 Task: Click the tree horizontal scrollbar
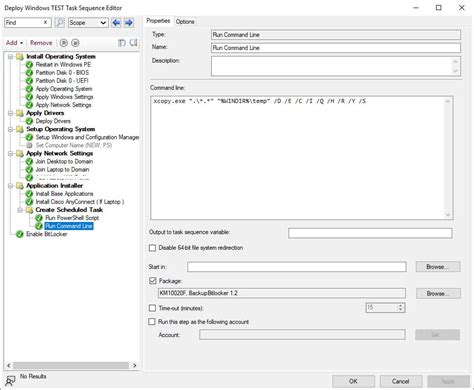click(x=71, y=365)
